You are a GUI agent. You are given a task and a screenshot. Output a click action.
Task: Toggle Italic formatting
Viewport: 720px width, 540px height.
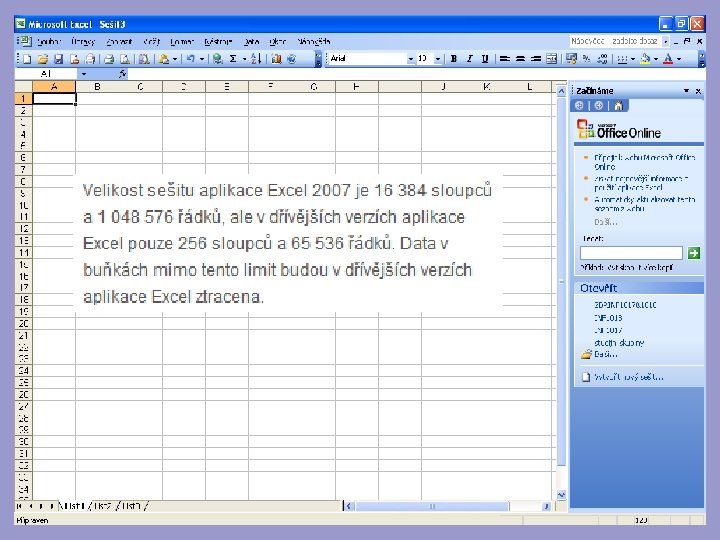469,59
